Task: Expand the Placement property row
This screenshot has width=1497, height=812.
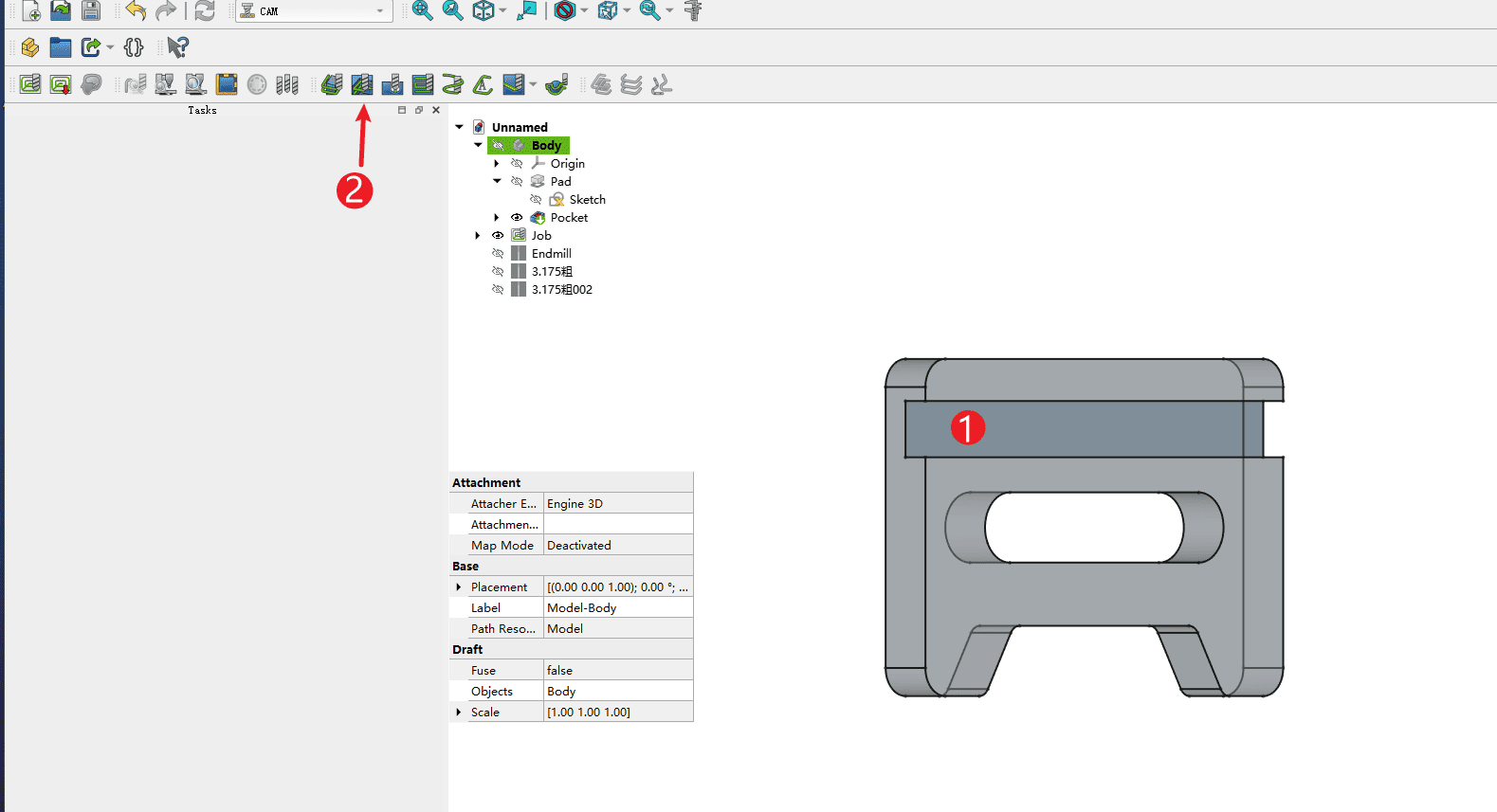Action: (459, 587)
